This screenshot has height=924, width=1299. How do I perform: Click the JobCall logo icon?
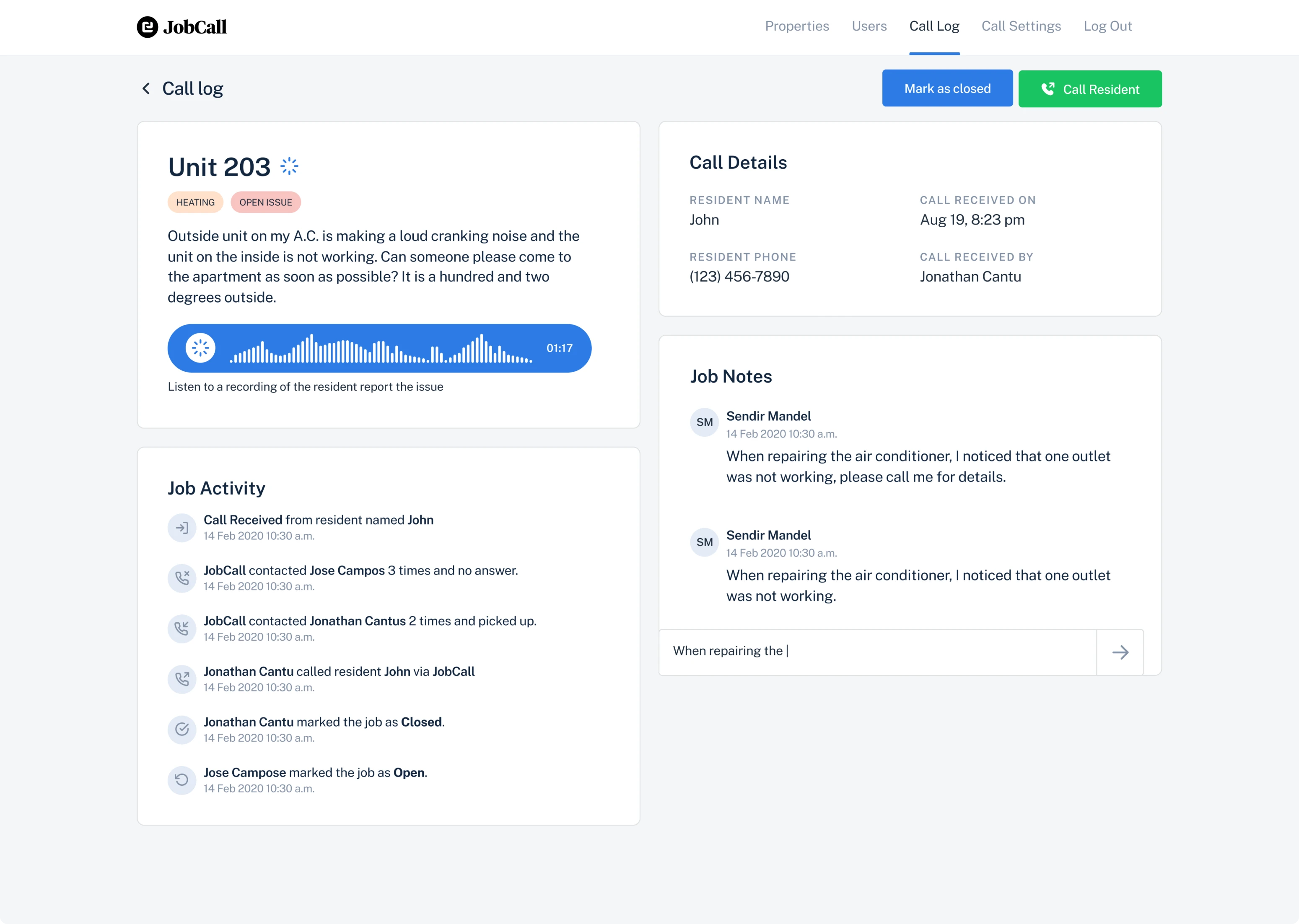tap(148, 27)
